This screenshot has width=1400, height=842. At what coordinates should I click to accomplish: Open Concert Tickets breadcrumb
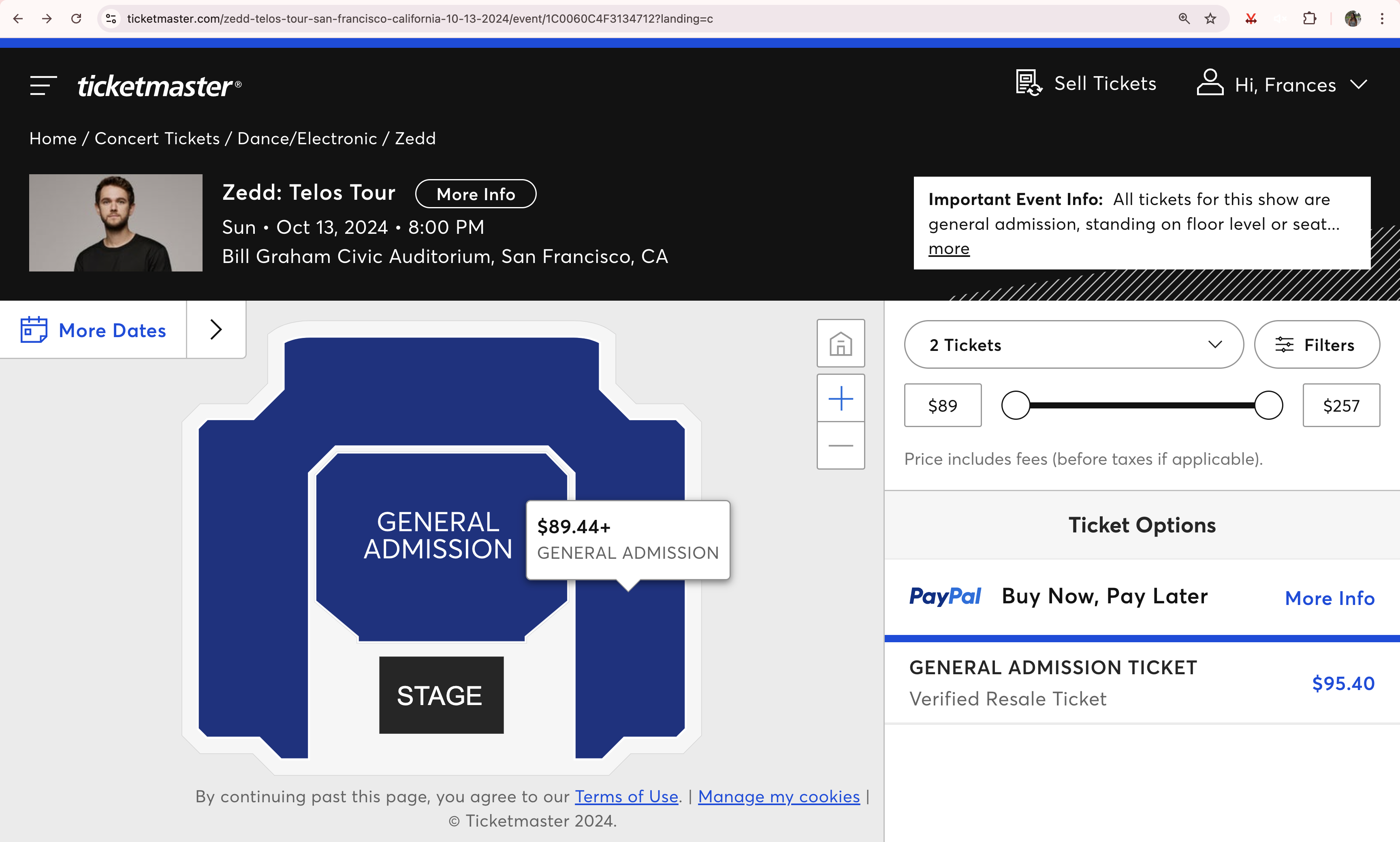point(157,139)
